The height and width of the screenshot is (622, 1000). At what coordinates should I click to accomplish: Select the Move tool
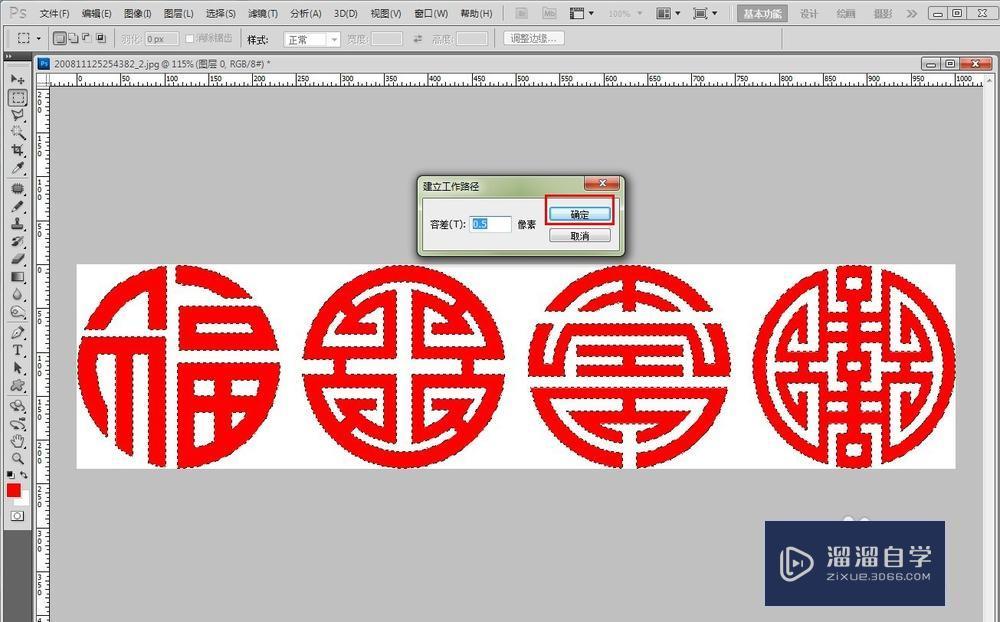(x=17, y=79)
